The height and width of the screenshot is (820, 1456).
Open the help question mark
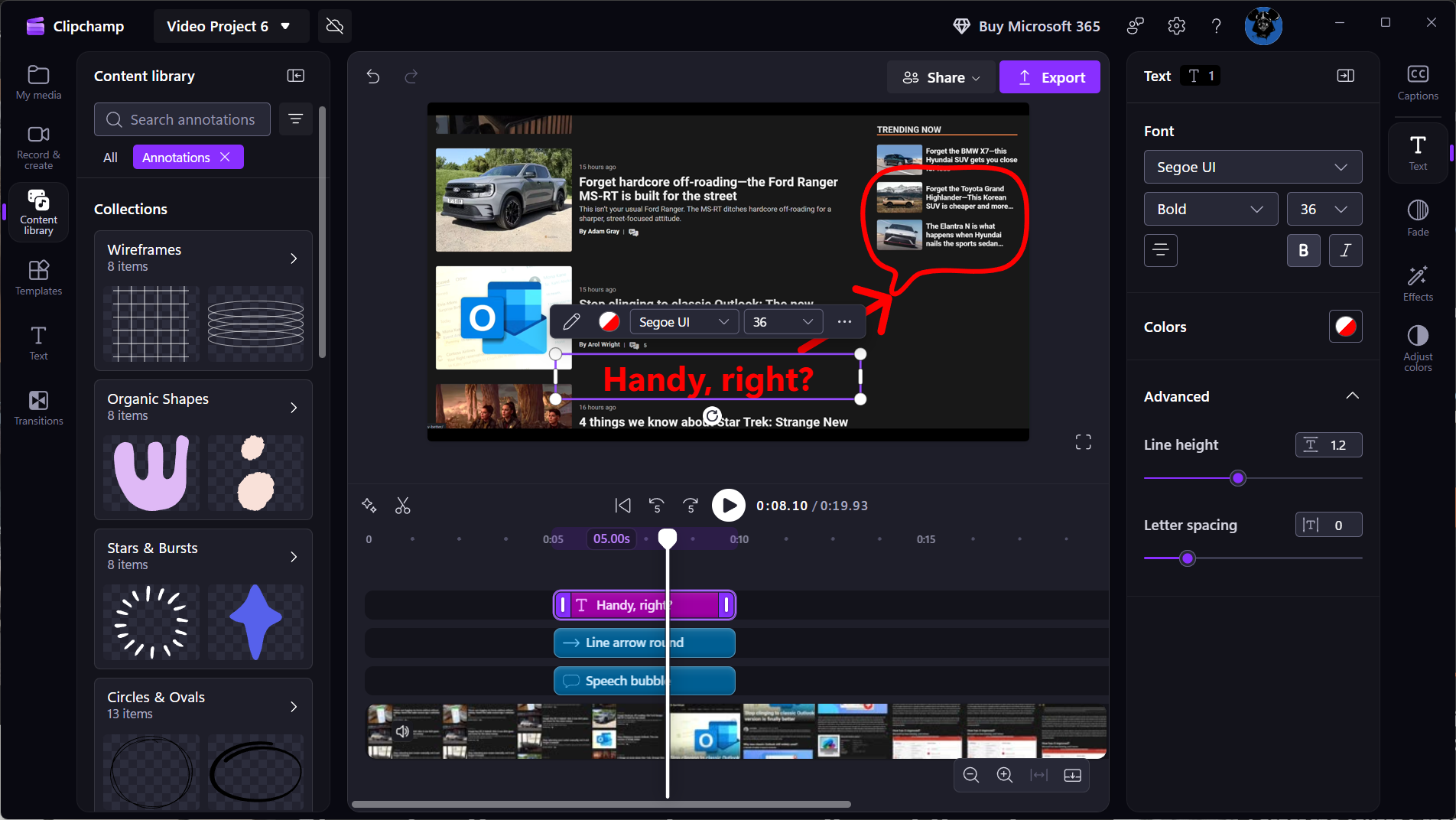click(1217, 26)
